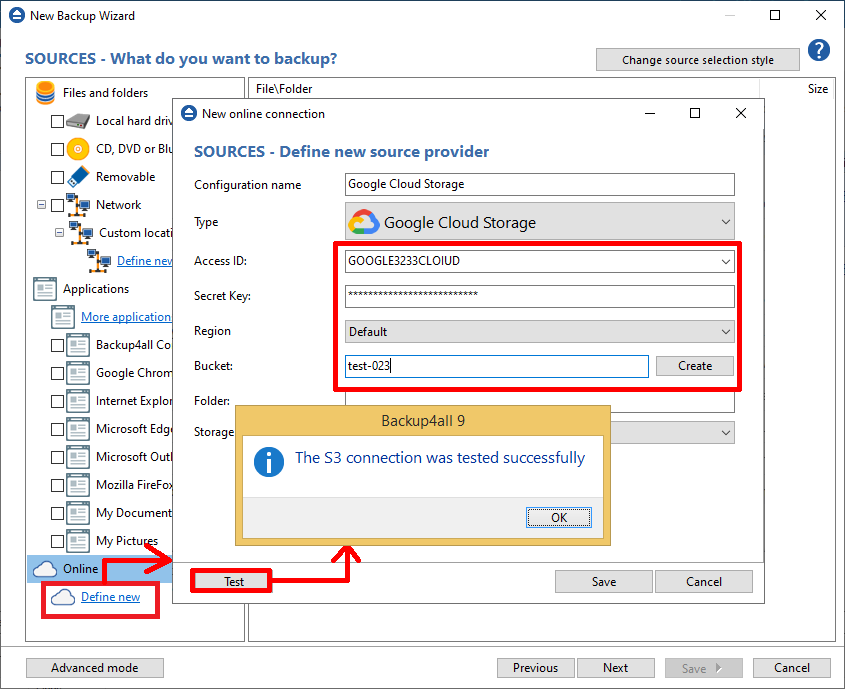Viewport: 845px width, 689px height.
Task: Open the Region dropdown set to Default
Action: click(x=539, y=331)
